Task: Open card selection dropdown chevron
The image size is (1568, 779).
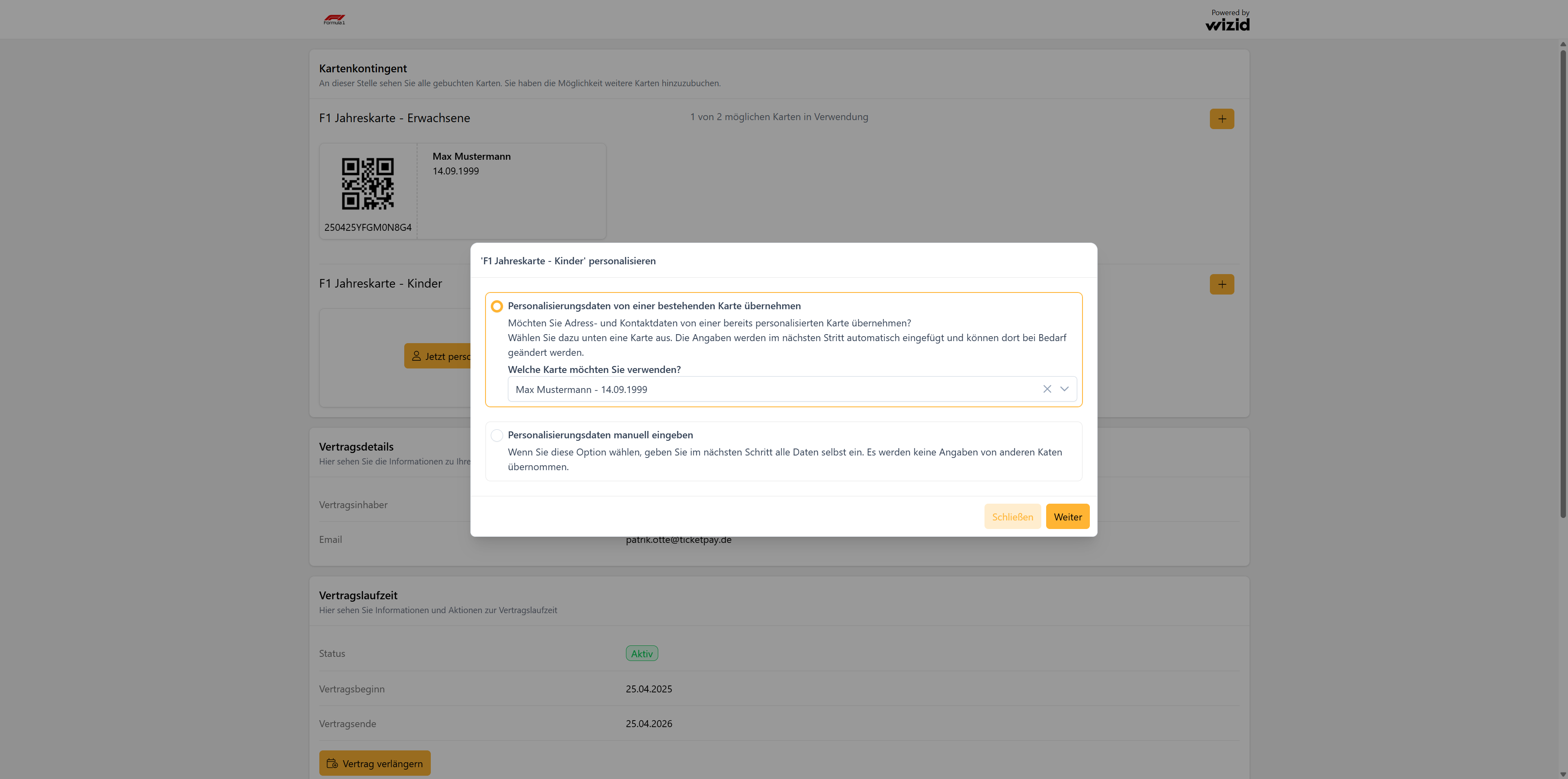Action: coord(1064,389)
